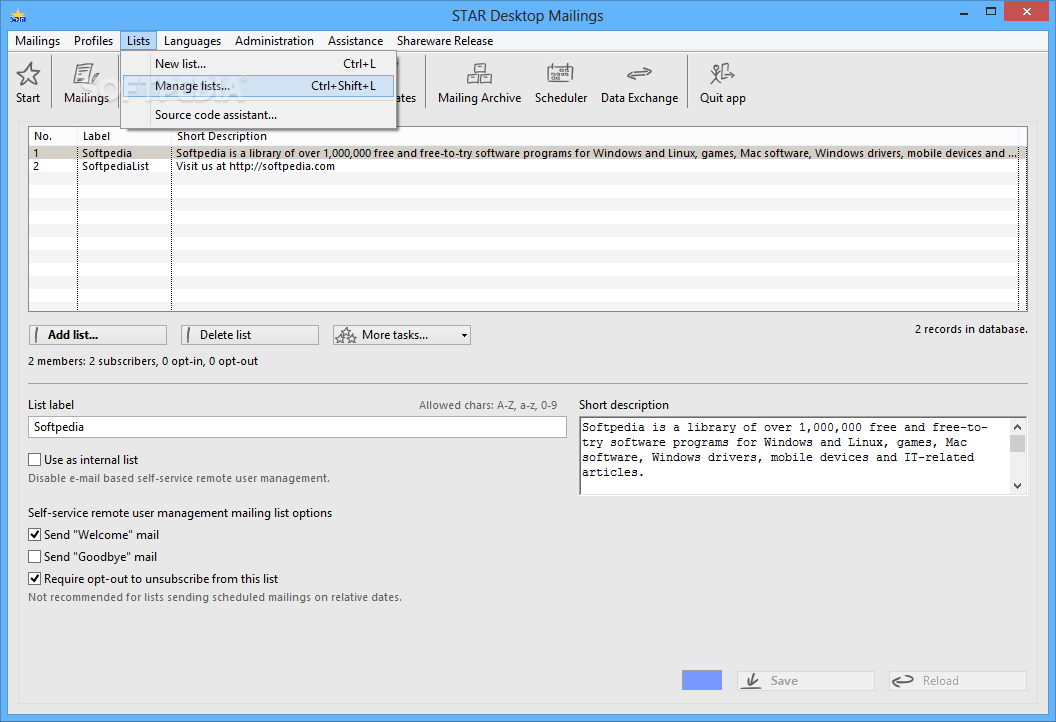The image size is (1056, 722).
Task: Open the Scheduler toolbar icon
Action: (560, 82)
